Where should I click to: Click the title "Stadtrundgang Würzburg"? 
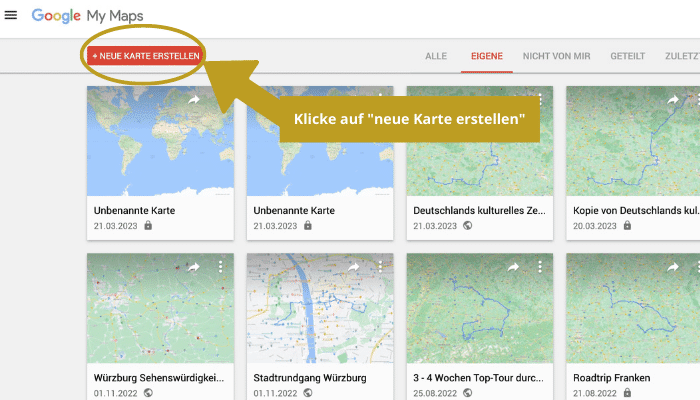coord(310,378)
